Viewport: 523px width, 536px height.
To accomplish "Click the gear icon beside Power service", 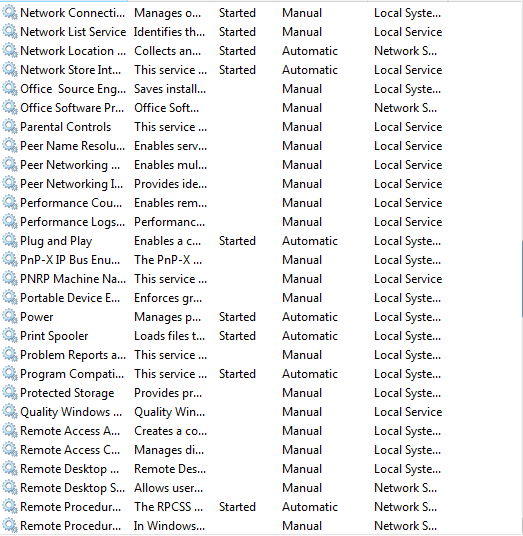I will tap(10, 317).
